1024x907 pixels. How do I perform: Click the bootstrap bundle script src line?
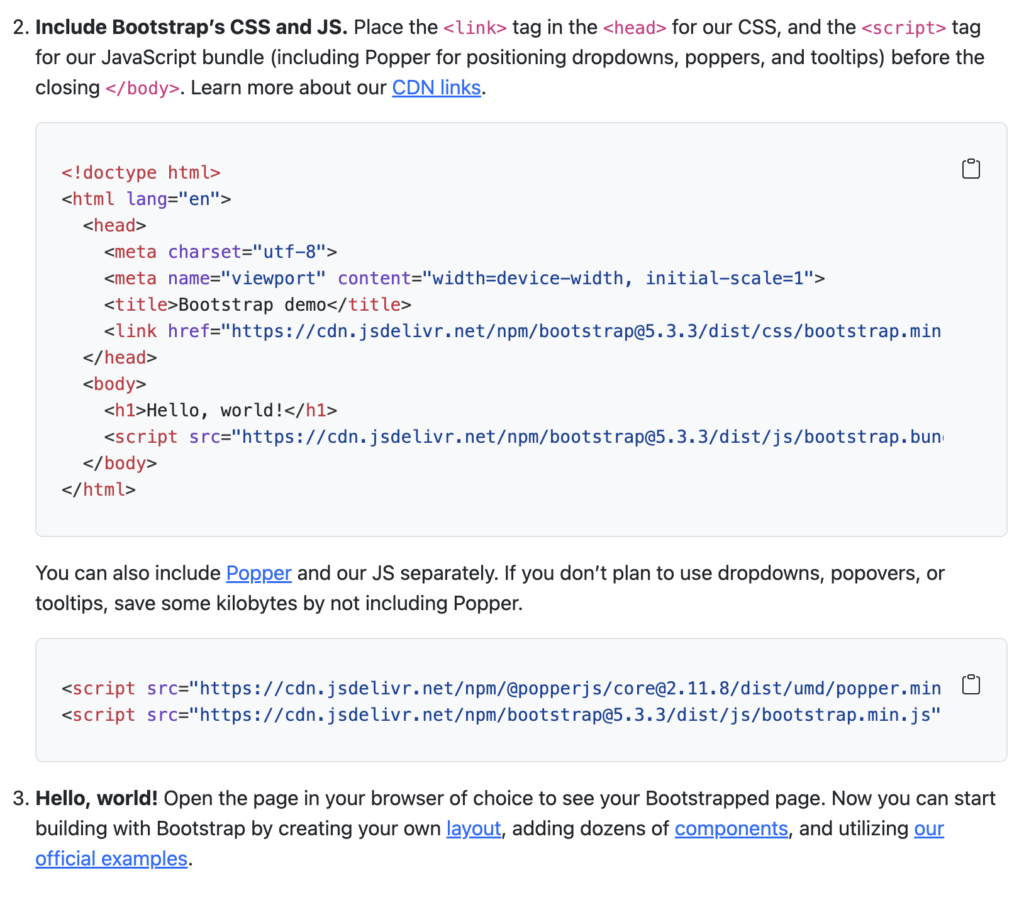coord(524,436)
